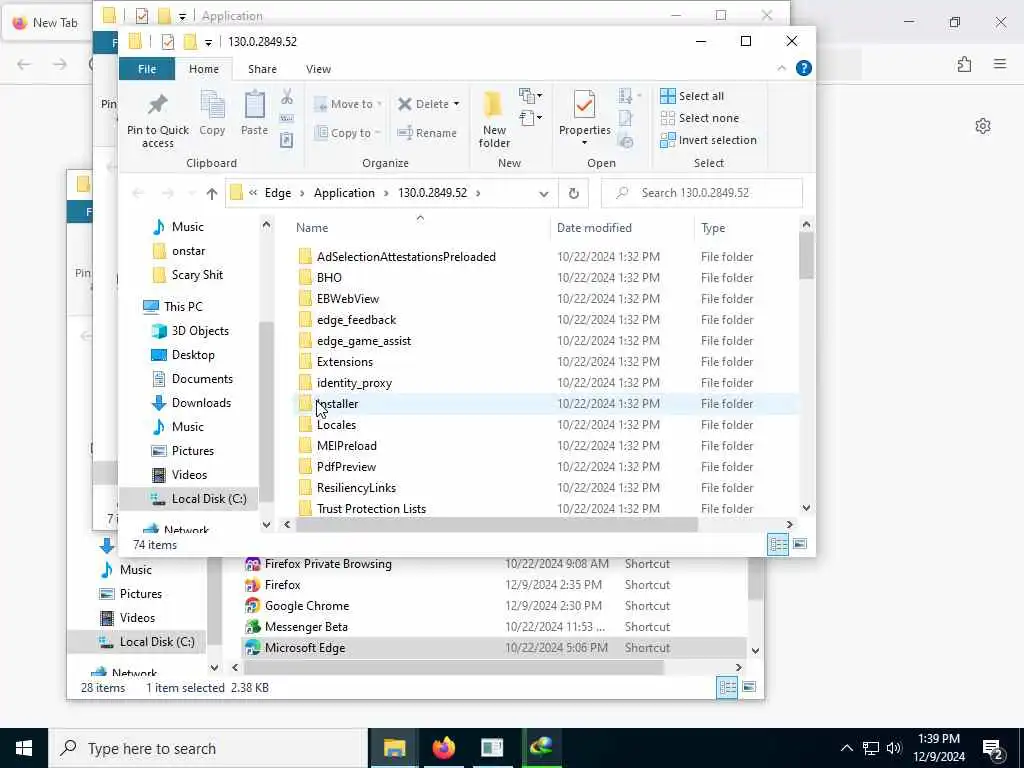Click the Rename button
Screen dimensions: 1024x768
427,133
